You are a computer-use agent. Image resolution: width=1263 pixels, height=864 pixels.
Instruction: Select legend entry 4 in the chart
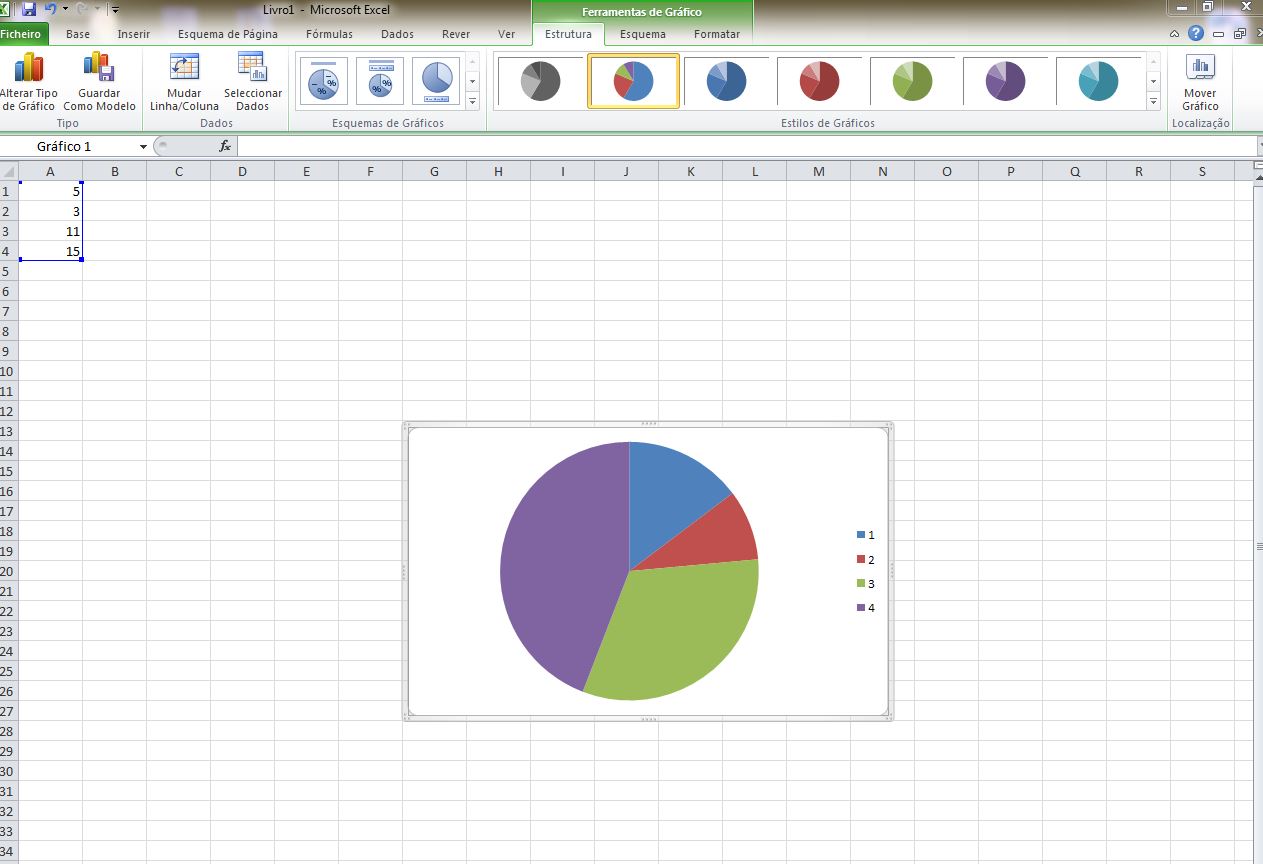click(x=866, y=608)
